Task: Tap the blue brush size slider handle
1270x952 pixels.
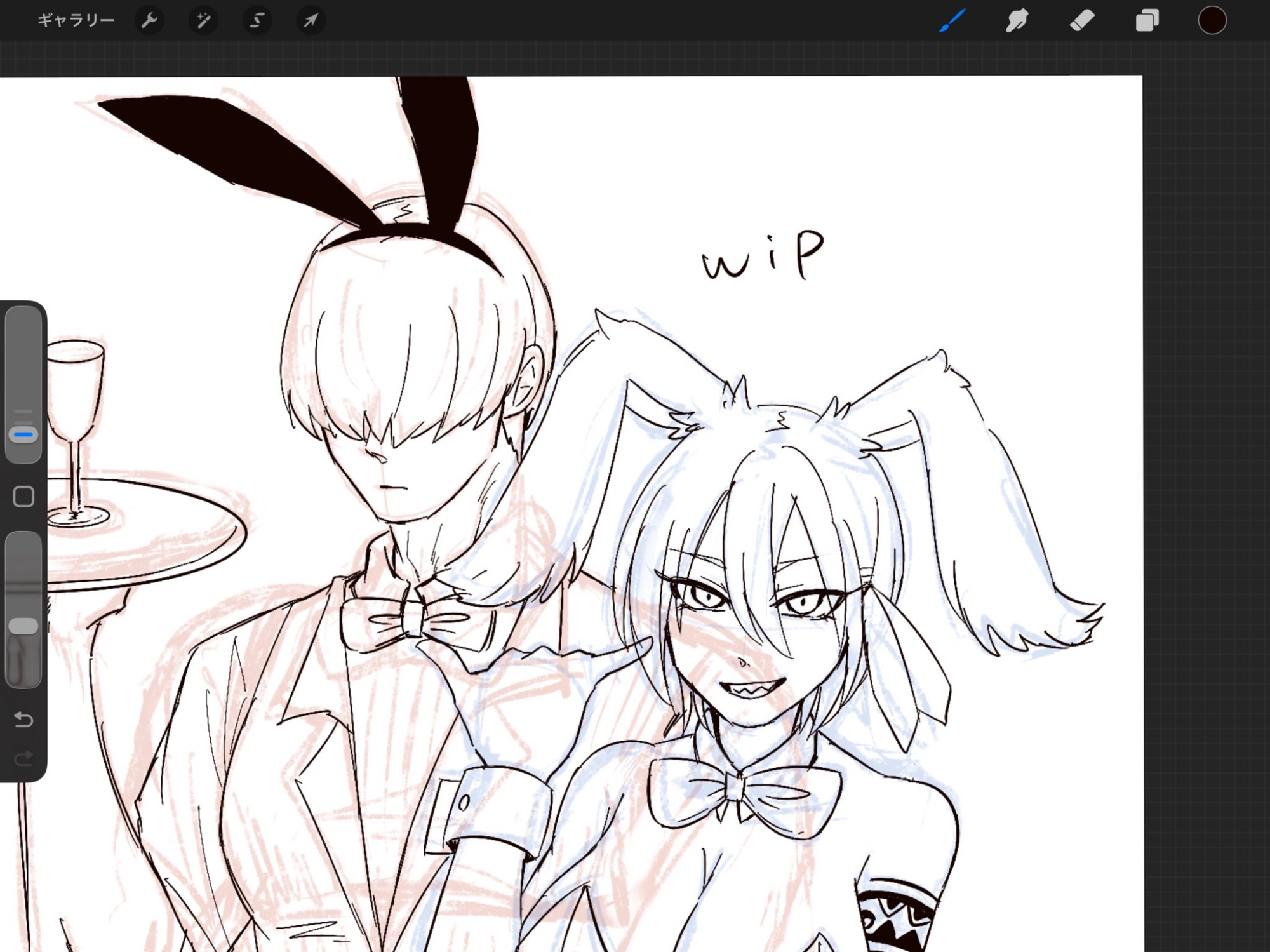Action: coord(23,435)
